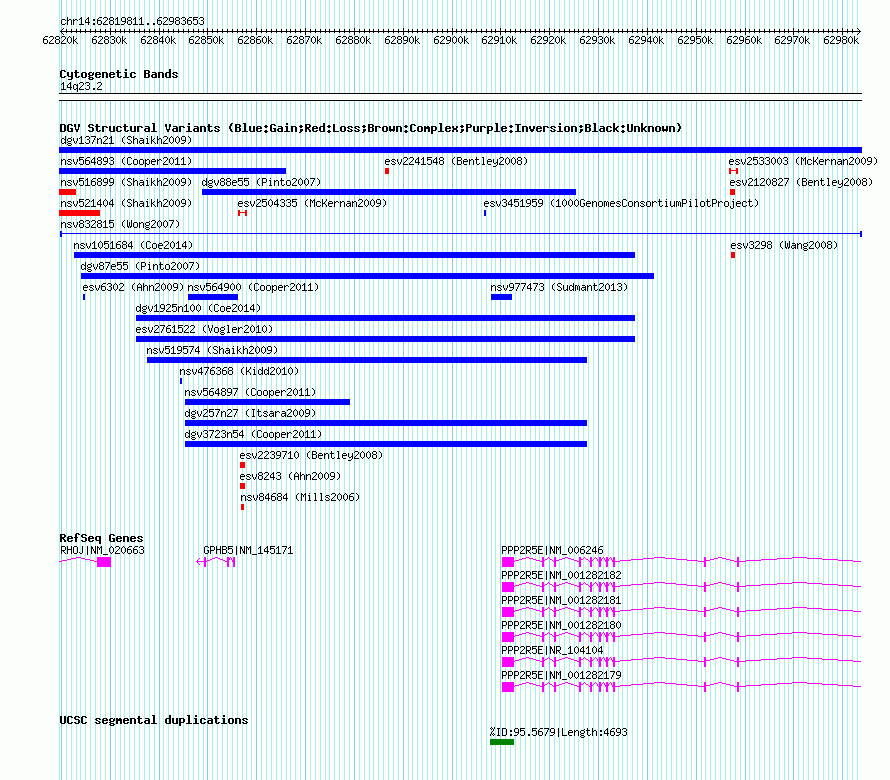Select the nsv564897 (Cooper2011) blue bar
Screen dimensions: 890x780
tap(267, 402)
